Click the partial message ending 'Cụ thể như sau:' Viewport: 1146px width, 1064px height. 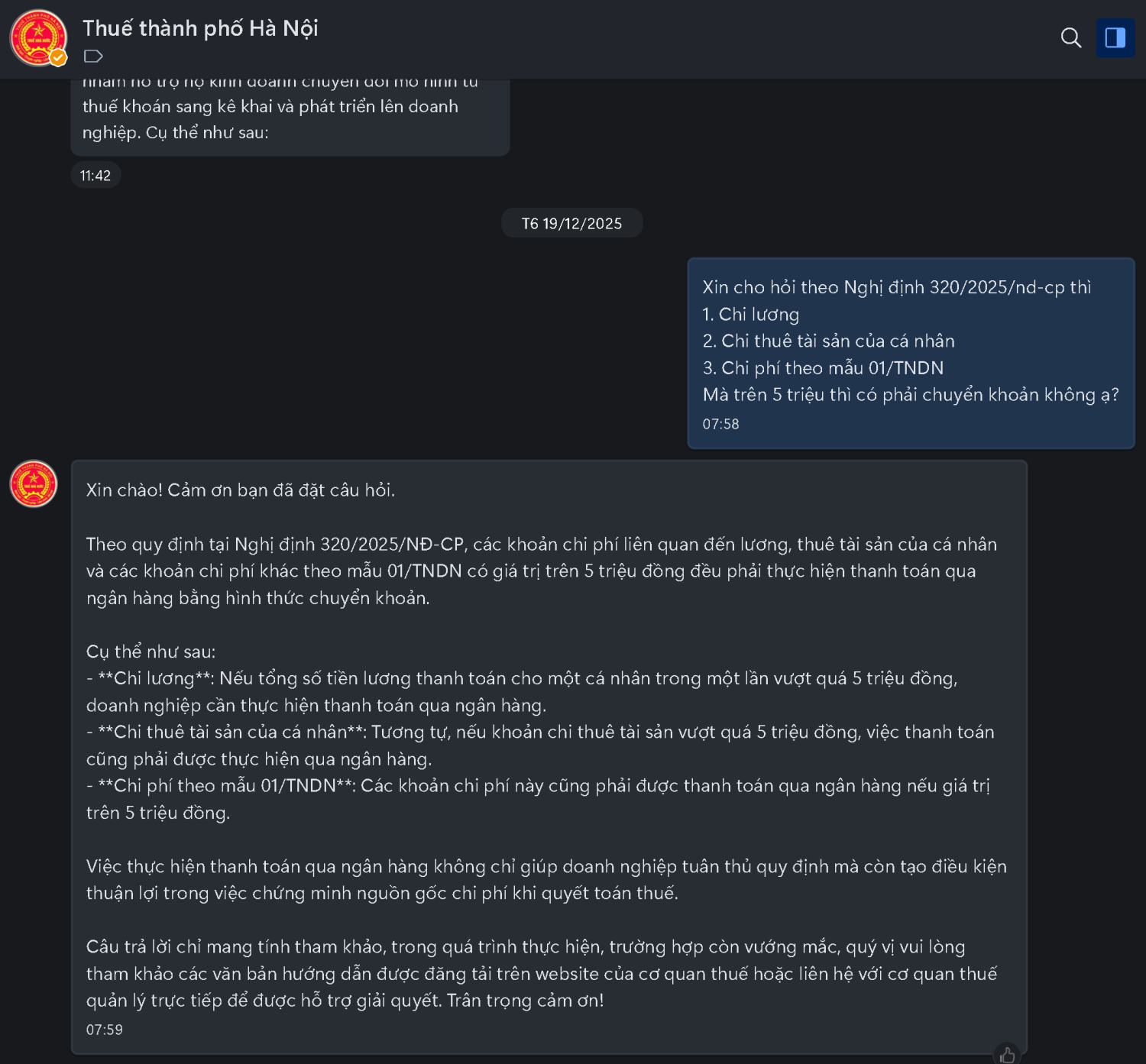coord(290,118)
